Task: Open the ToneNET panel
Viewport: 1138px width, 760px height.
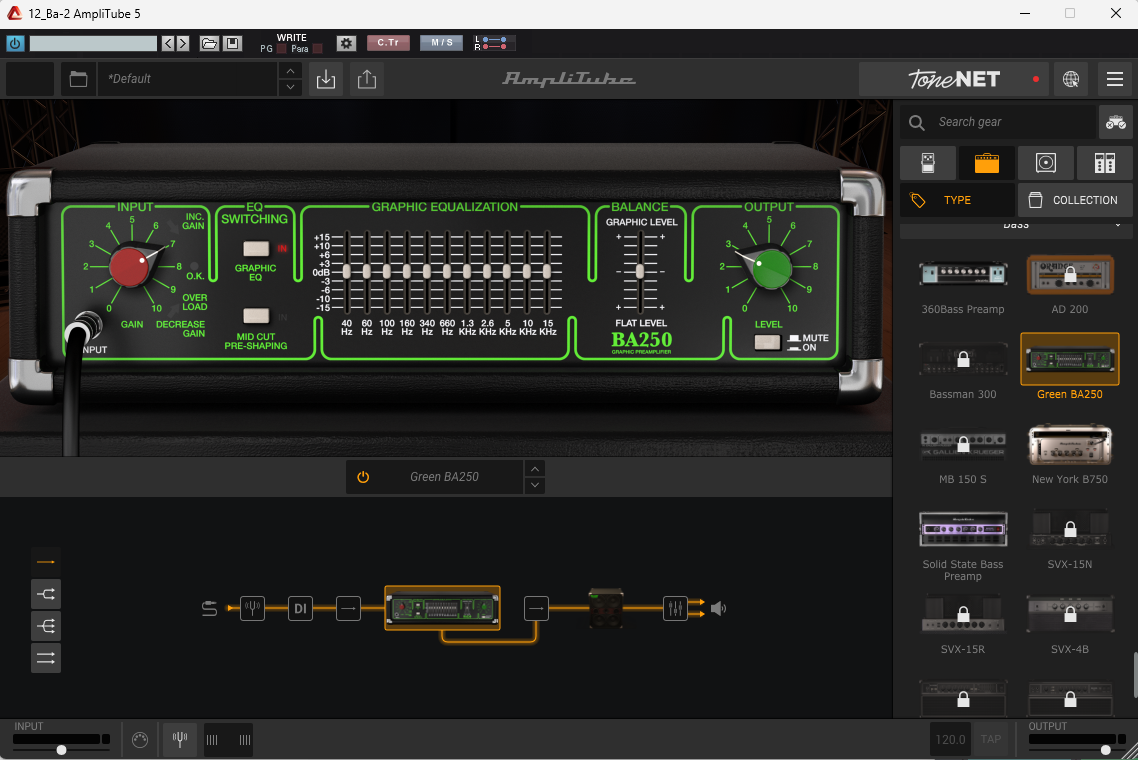Action: pos(955,79)
